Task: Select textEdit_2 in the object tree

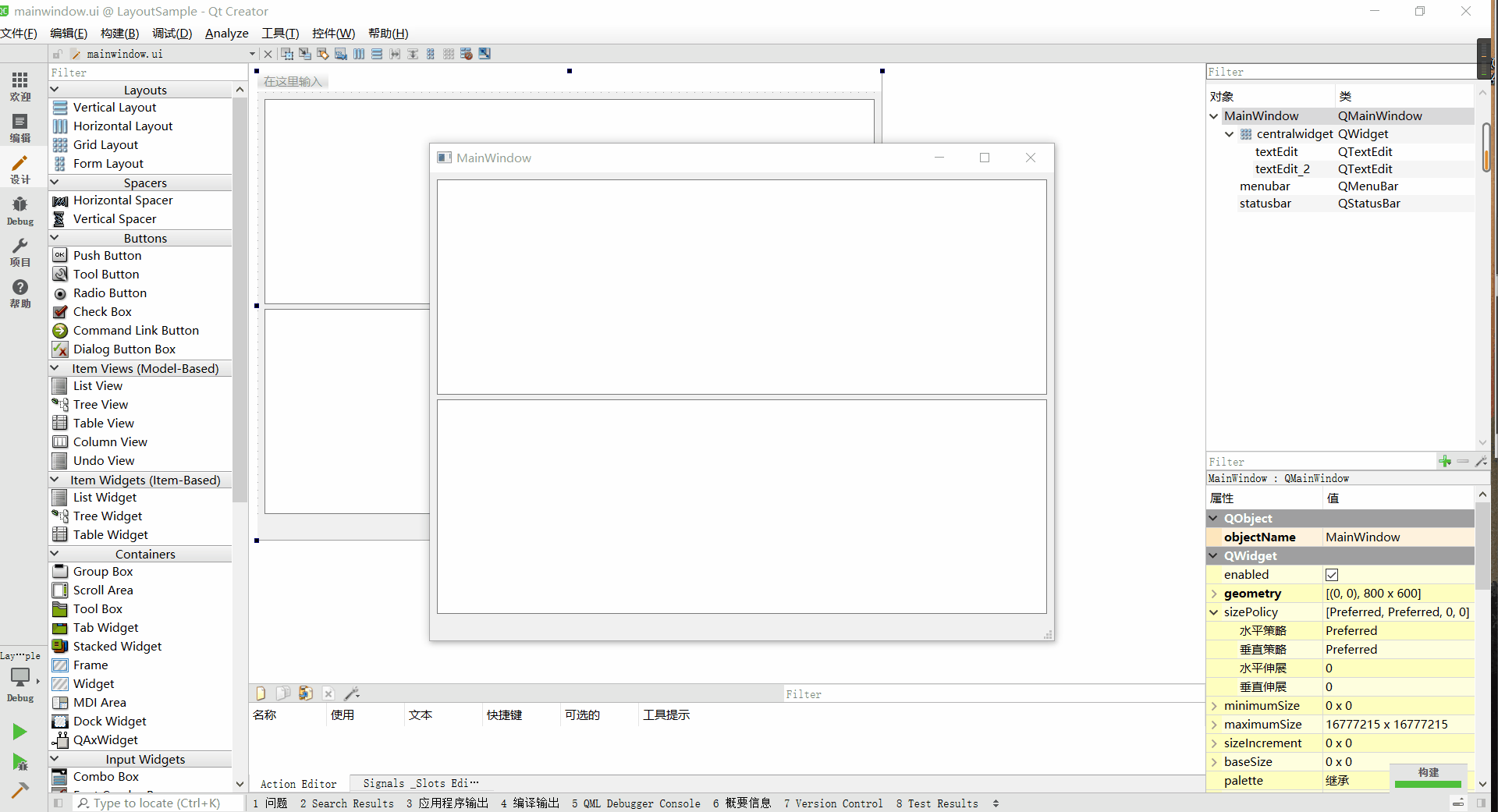Action: coord(1282,169)
